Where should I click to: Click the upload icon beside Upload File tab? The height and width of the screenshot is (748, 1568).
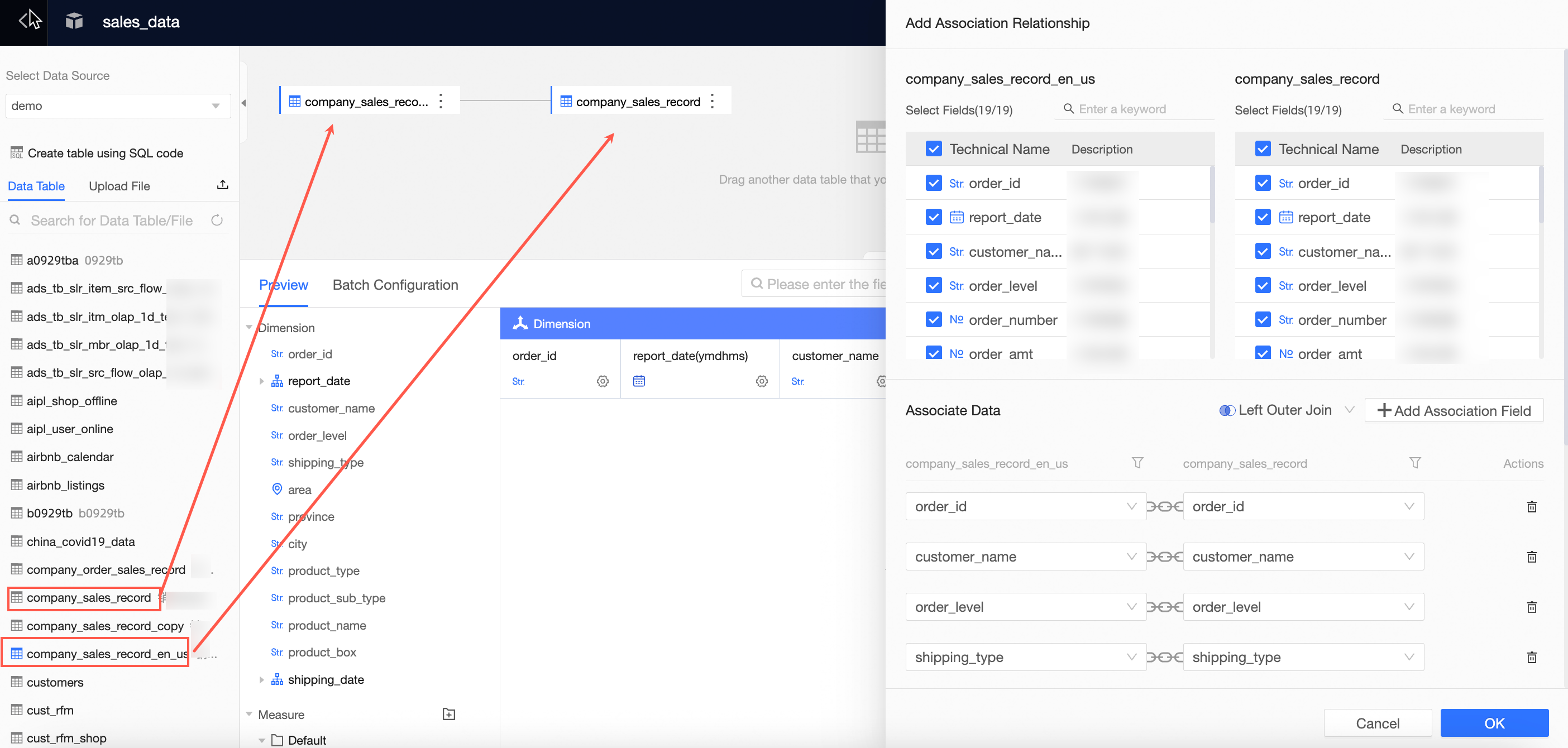point(222,185)
